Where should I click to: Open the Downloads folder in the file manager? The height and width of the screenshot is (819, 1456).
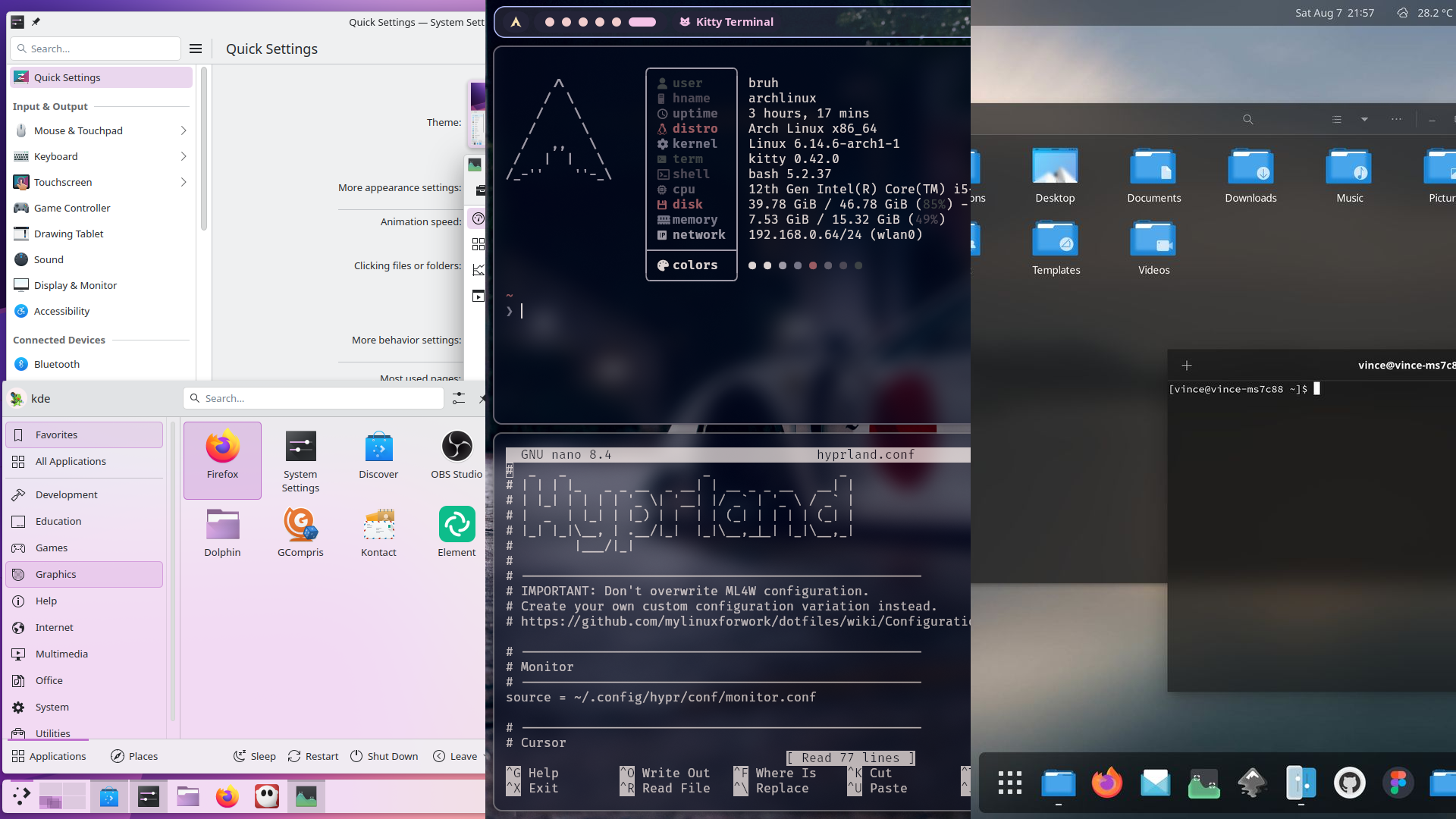[1250, 175]
